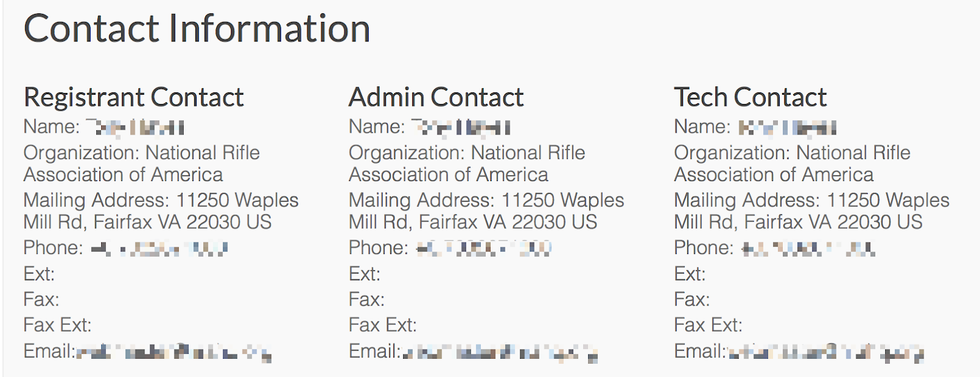This screenshot has height=377, width=980.
Task: Click the blurred name under Tech Contact
Action: coord(786,128)
